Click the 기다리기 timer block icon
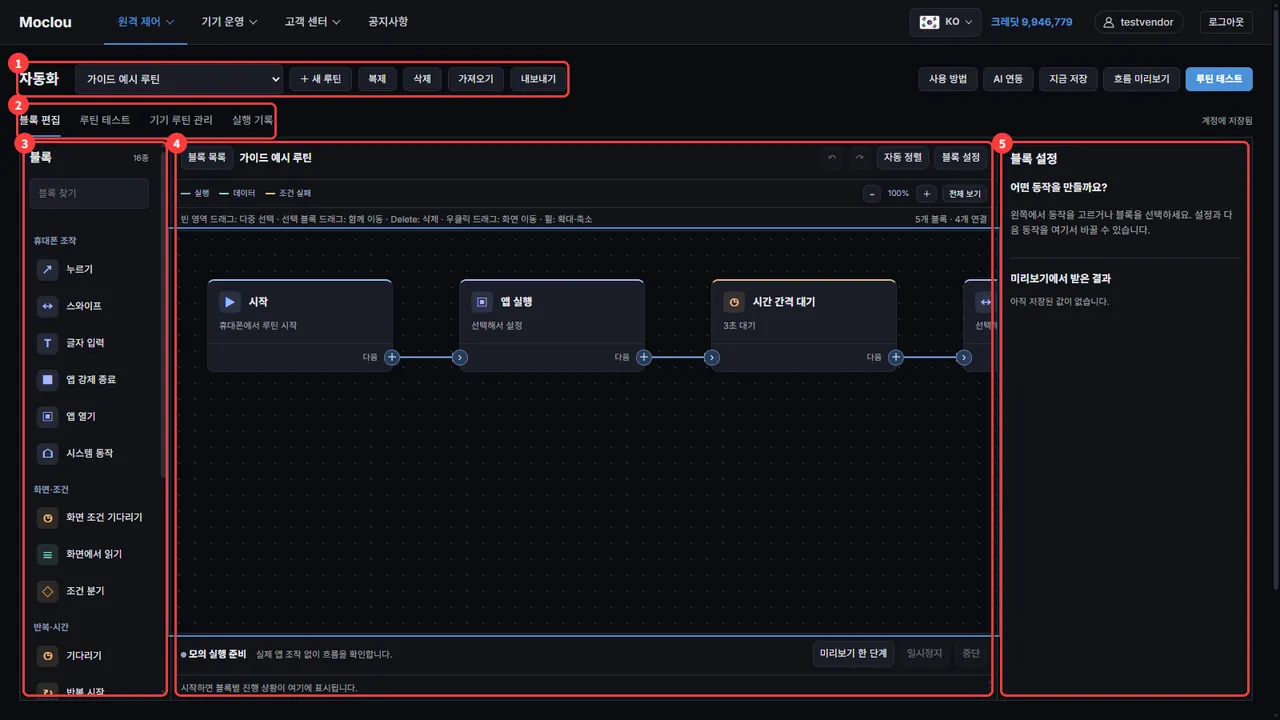 pos(47,656)
